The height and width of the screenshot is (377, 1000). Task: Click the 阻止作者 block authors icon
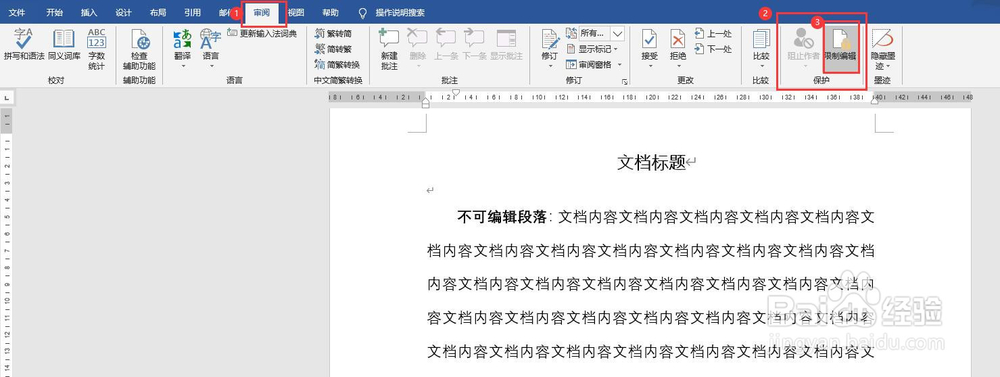tap(803, 38)
